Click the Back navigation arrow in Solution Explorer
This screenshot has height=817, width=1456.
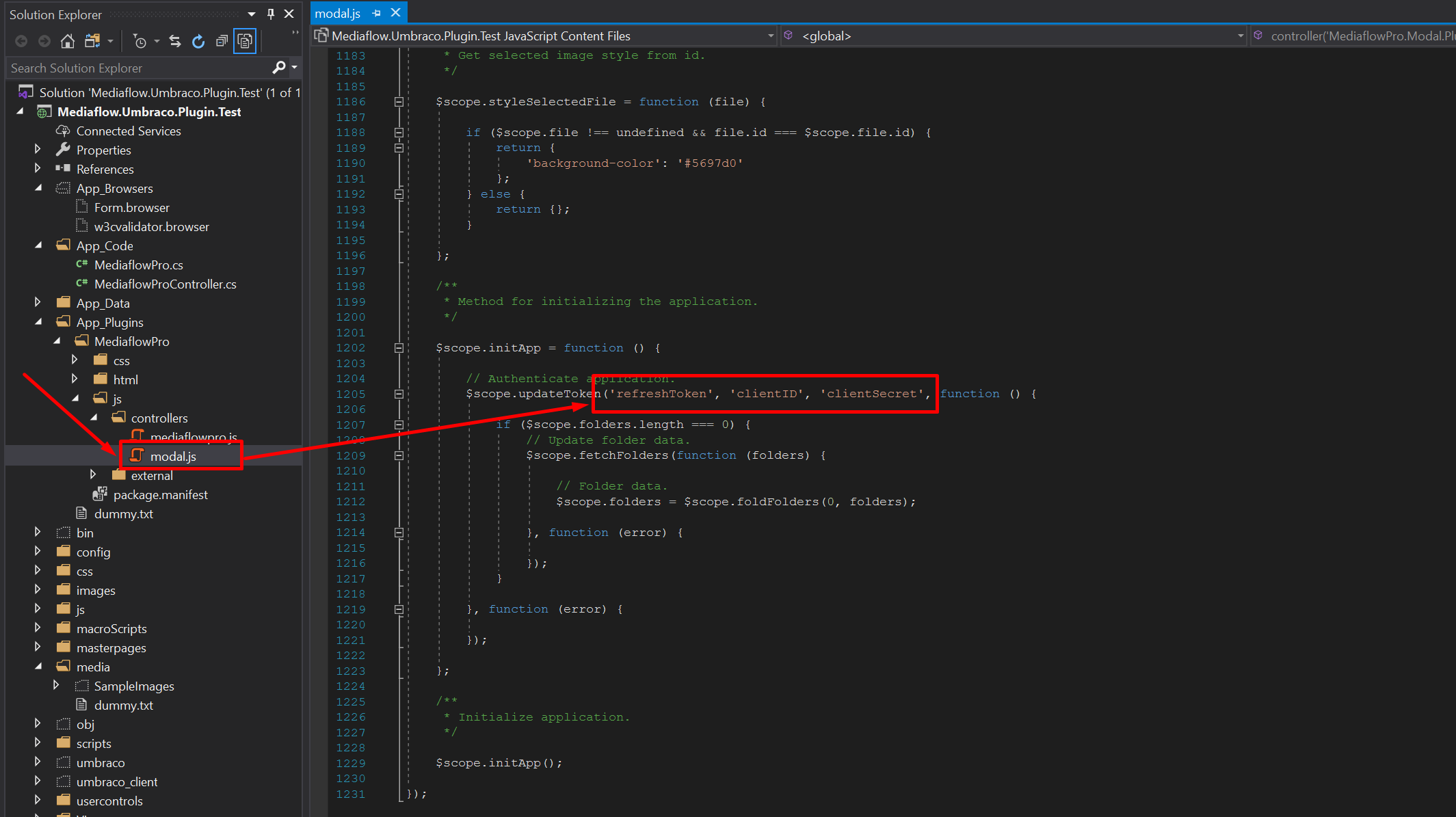[21, 41]
